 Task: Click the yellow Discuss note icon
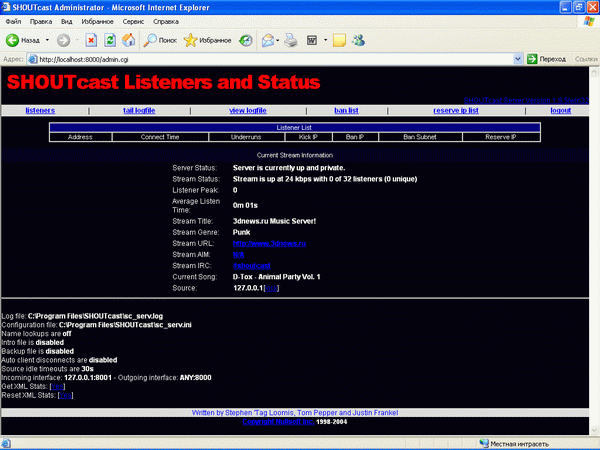pos(339,40)
